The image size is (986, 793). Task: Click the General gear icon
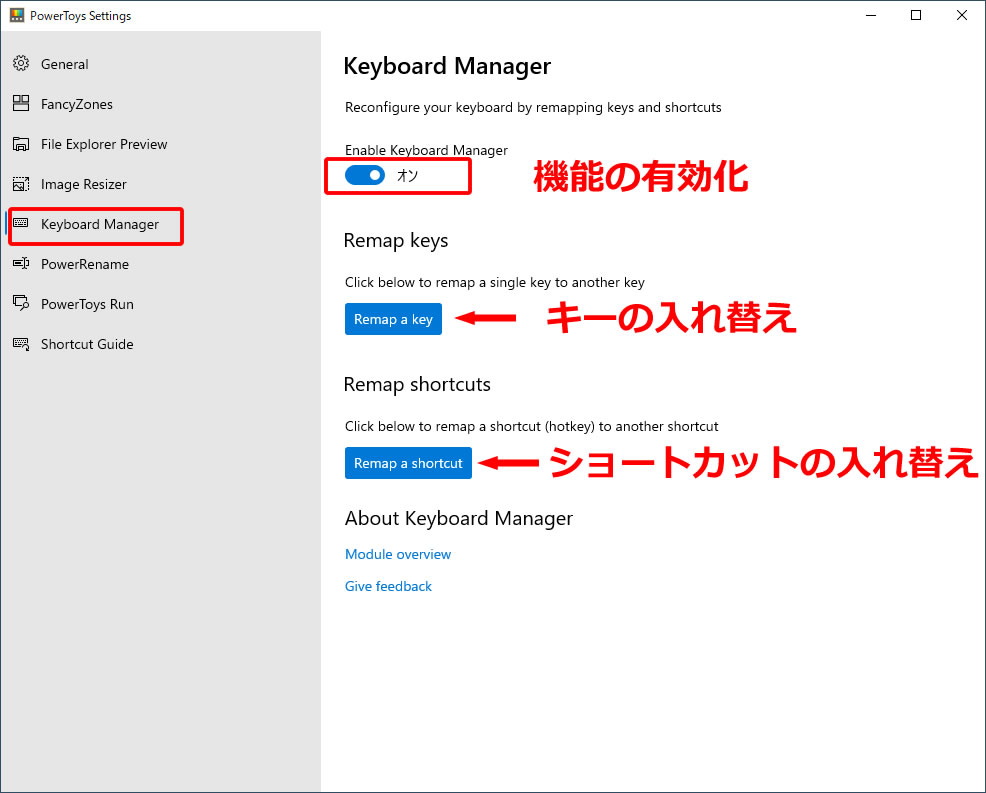[x=21, y=64]
